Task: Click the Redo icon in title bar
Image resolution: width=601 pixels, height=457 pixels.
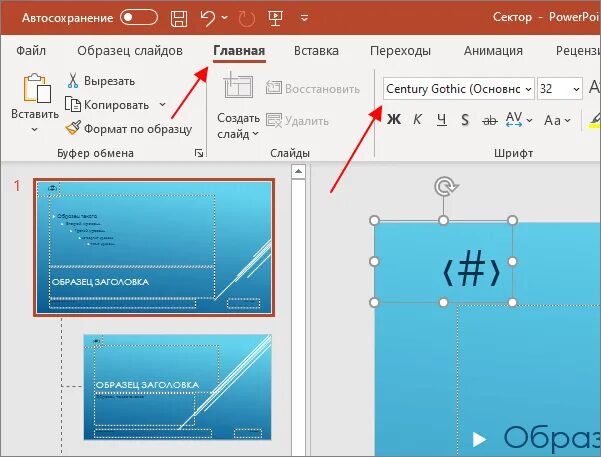Action: (x=247, y=18)
